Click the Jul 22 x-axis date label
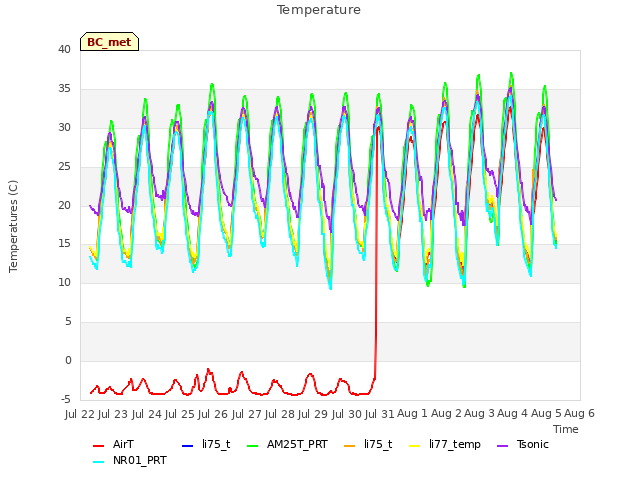 80,414
